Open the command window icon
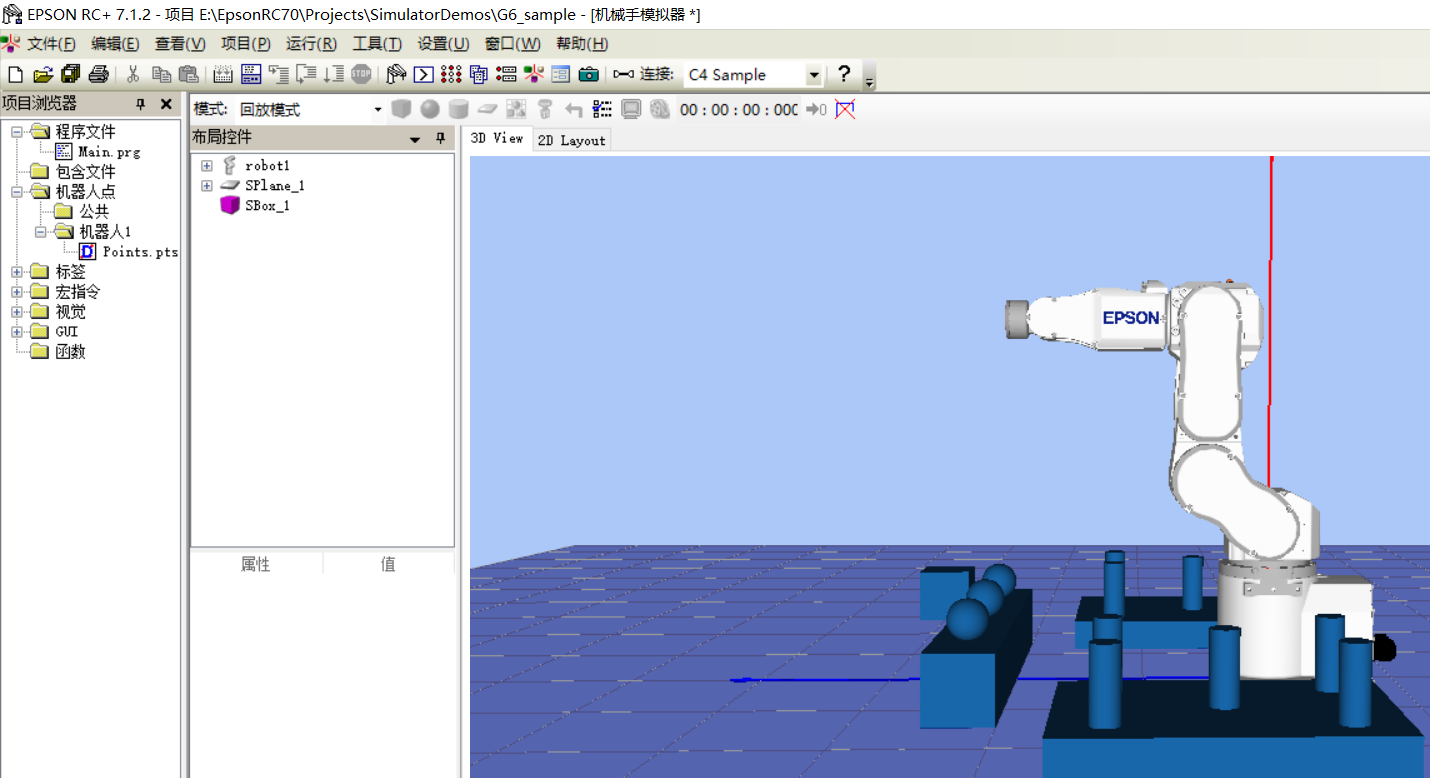 click(424, 74)
